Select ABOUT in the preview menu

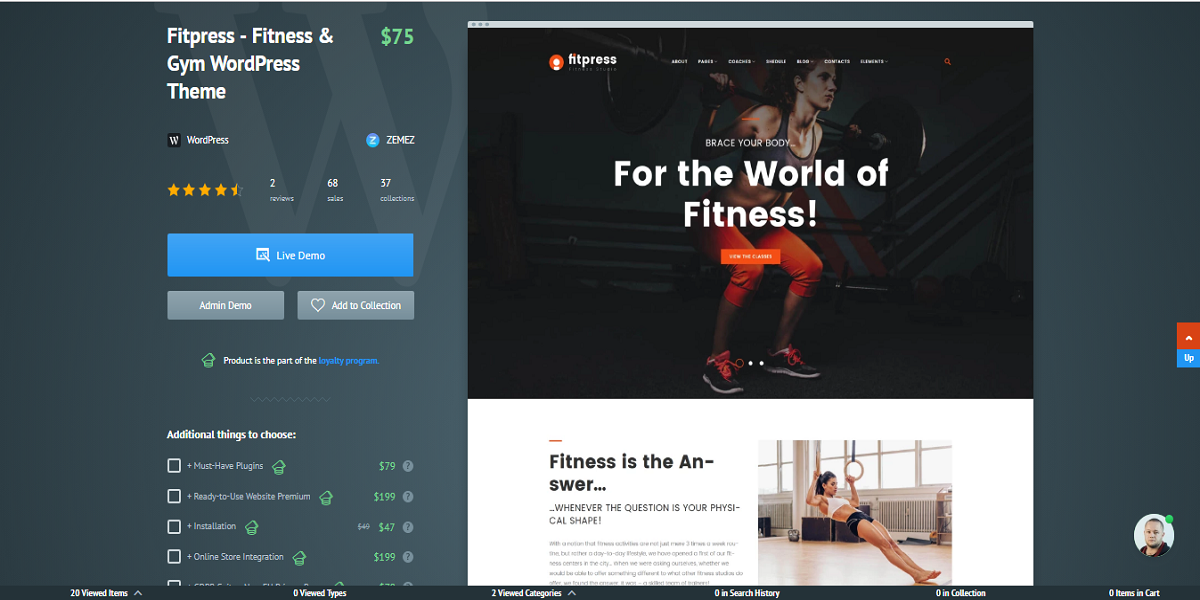(x=679, y=62)
